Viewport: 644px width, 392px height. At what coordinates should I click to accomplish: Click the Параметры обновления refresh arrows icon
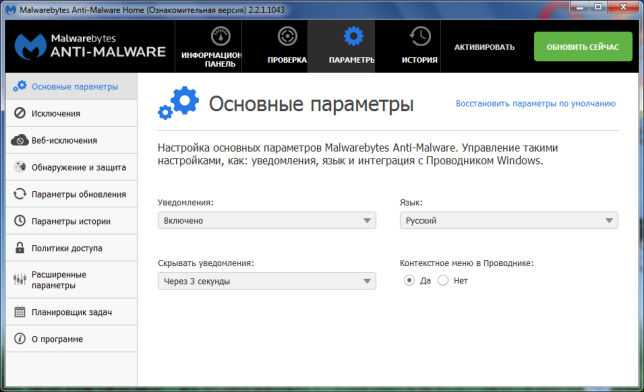[20, 194]
